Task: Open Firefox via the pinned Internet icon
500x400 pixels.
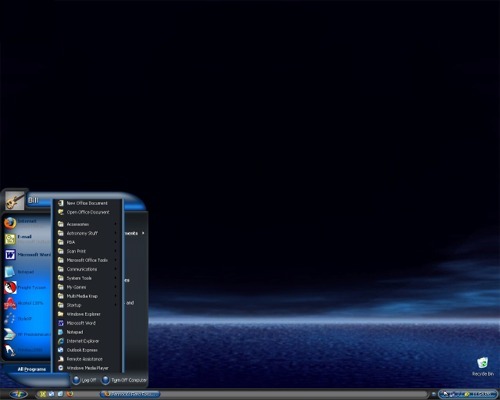Action: [x=10, y=223]
